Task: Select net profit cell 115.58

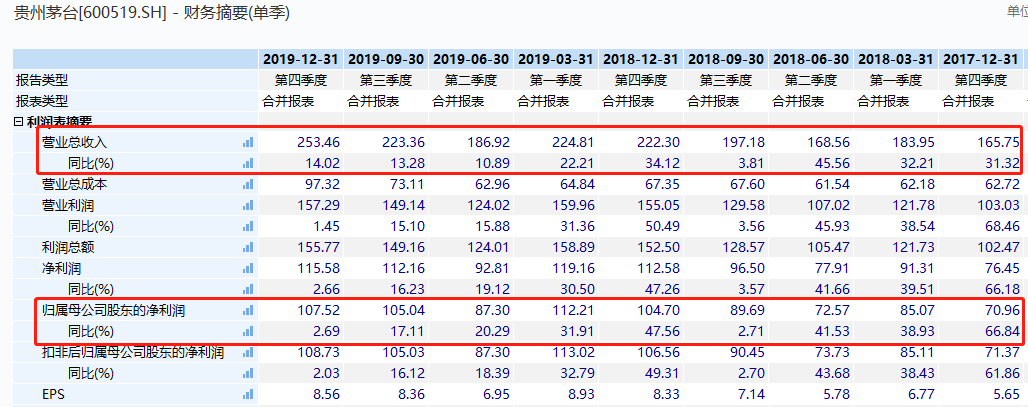Action: tap(319, 268)
